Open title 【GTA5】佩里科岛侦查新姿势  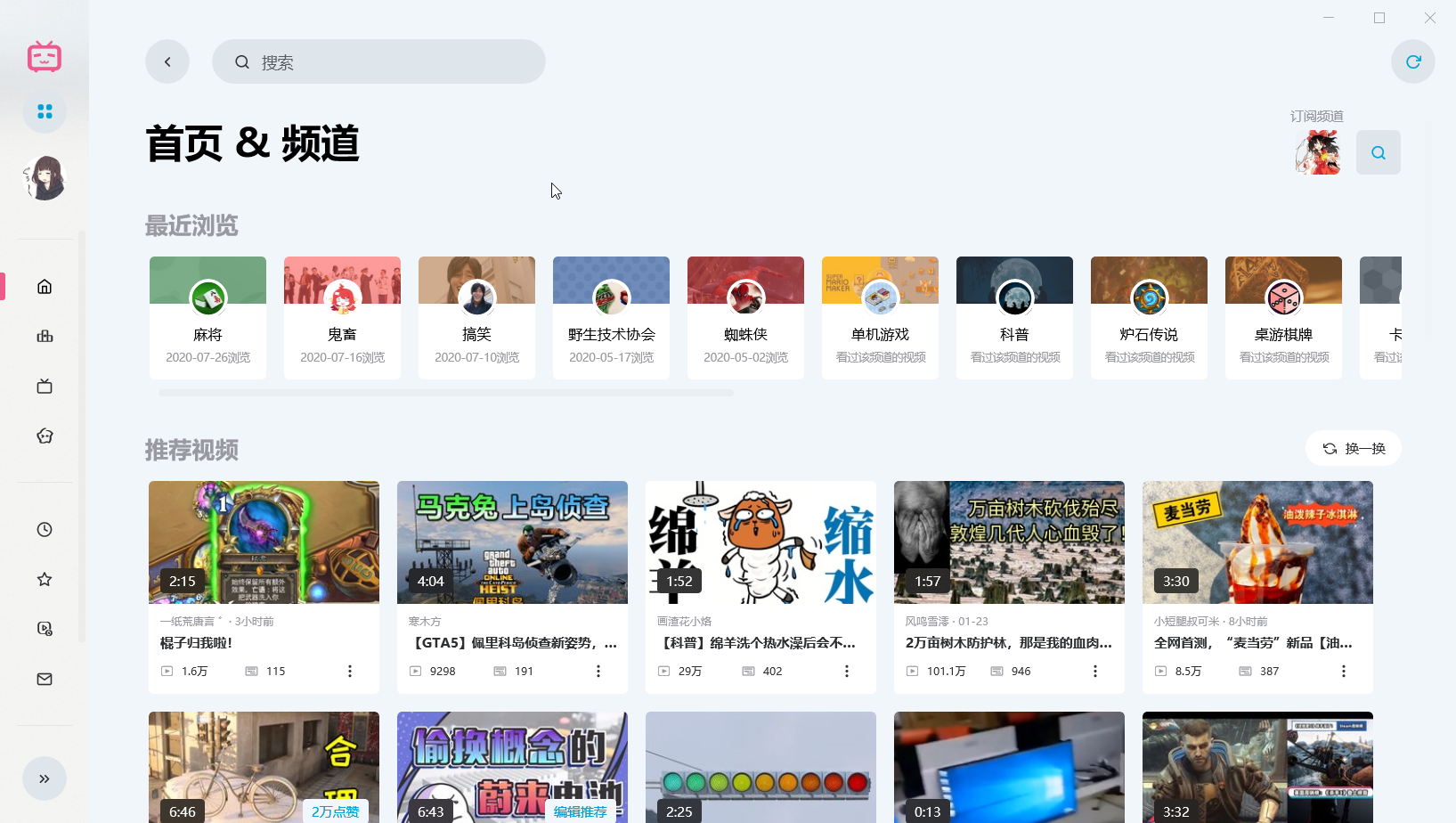(x=513, y=643)
